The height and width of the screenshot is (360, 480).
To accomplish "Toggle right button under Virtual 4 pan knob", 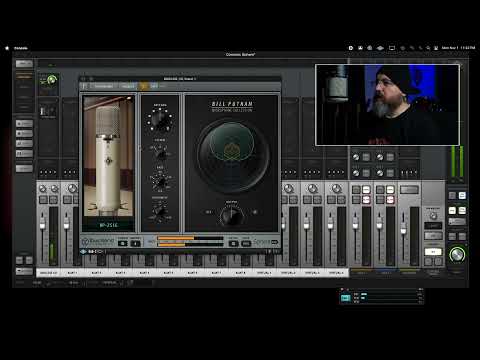I will pos(341,200).
